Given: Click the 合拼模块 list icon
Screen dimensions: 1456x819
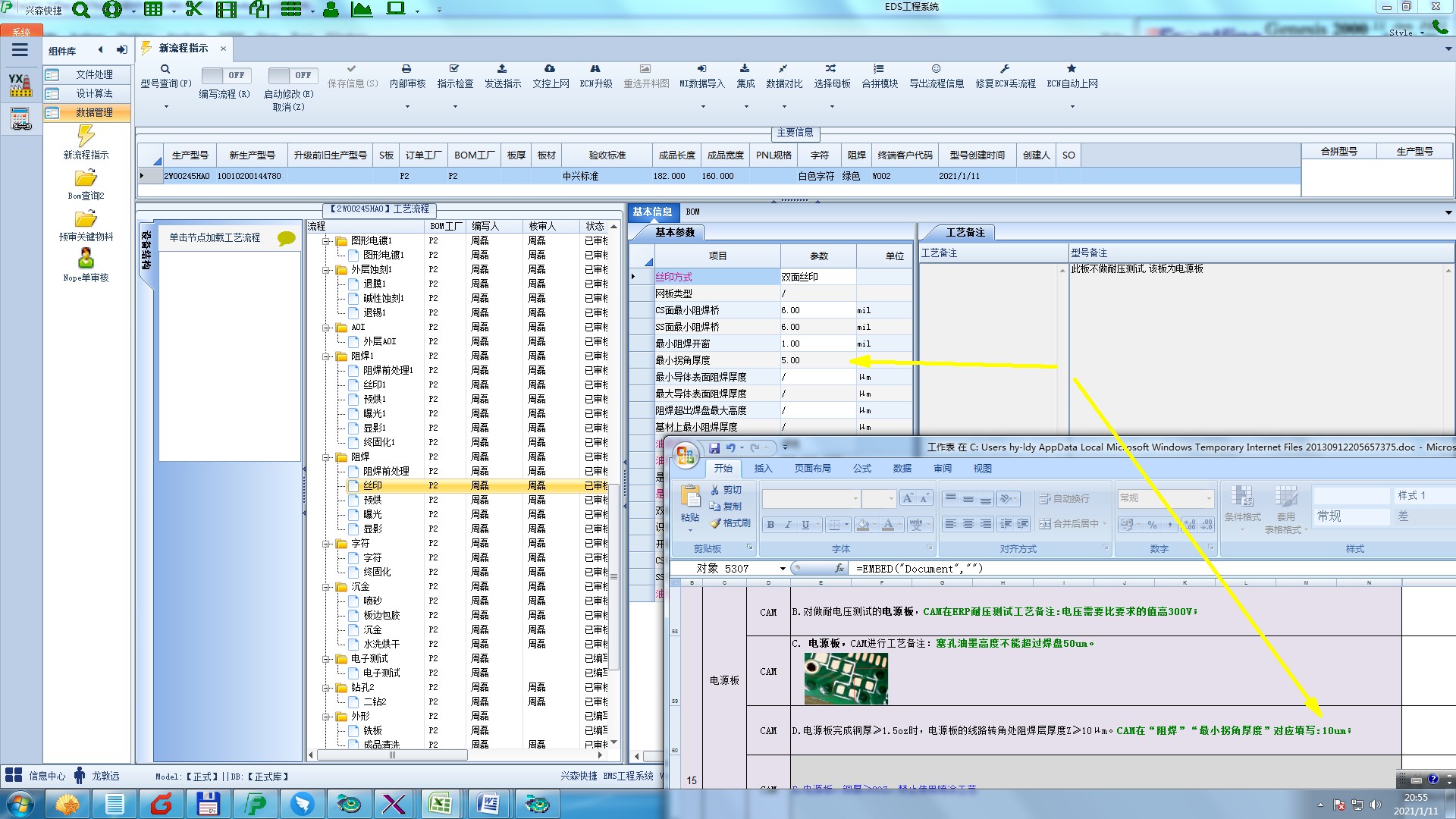Looking at the screenshot, I should tap(879, 69).
